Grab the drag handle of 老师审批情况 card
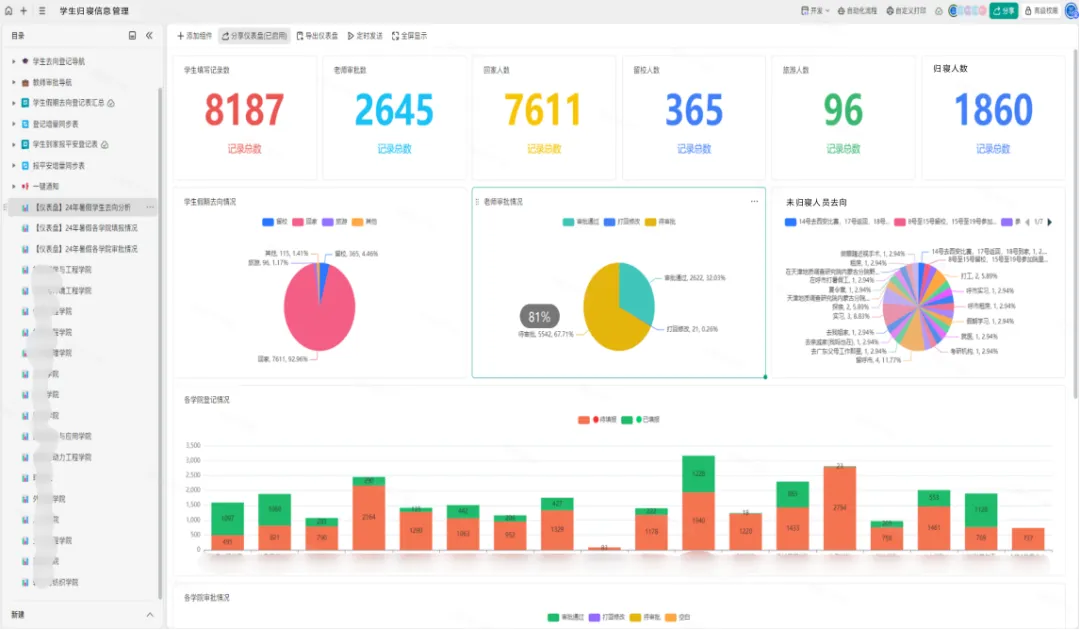The image size is (1080, 630). pos(477,202)
